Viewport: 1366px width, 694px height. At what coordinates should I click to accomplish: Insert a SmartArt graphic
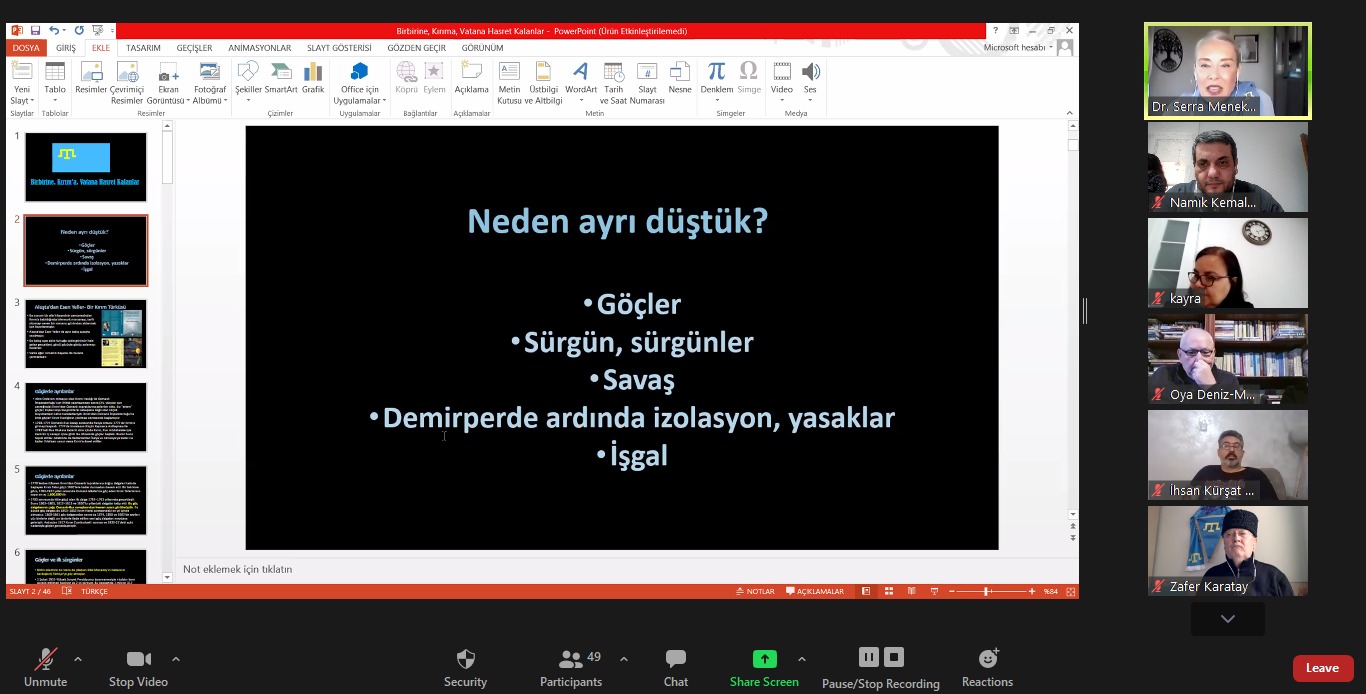coord(281,78)
